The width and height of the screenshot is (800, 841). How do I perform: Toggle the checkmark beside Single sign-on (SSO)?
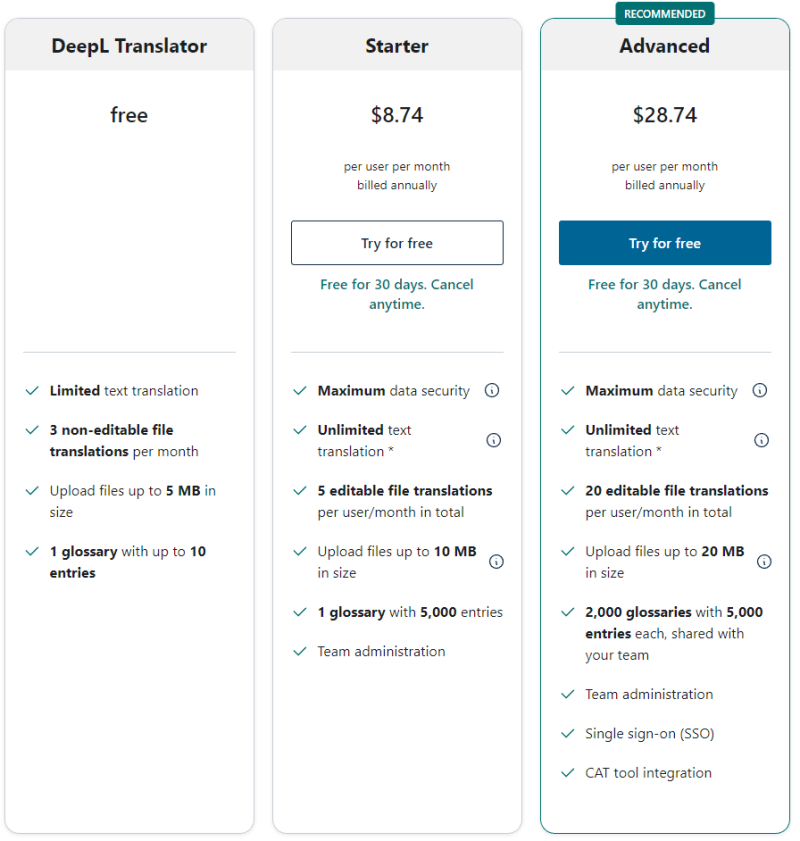tap(567, 733)
